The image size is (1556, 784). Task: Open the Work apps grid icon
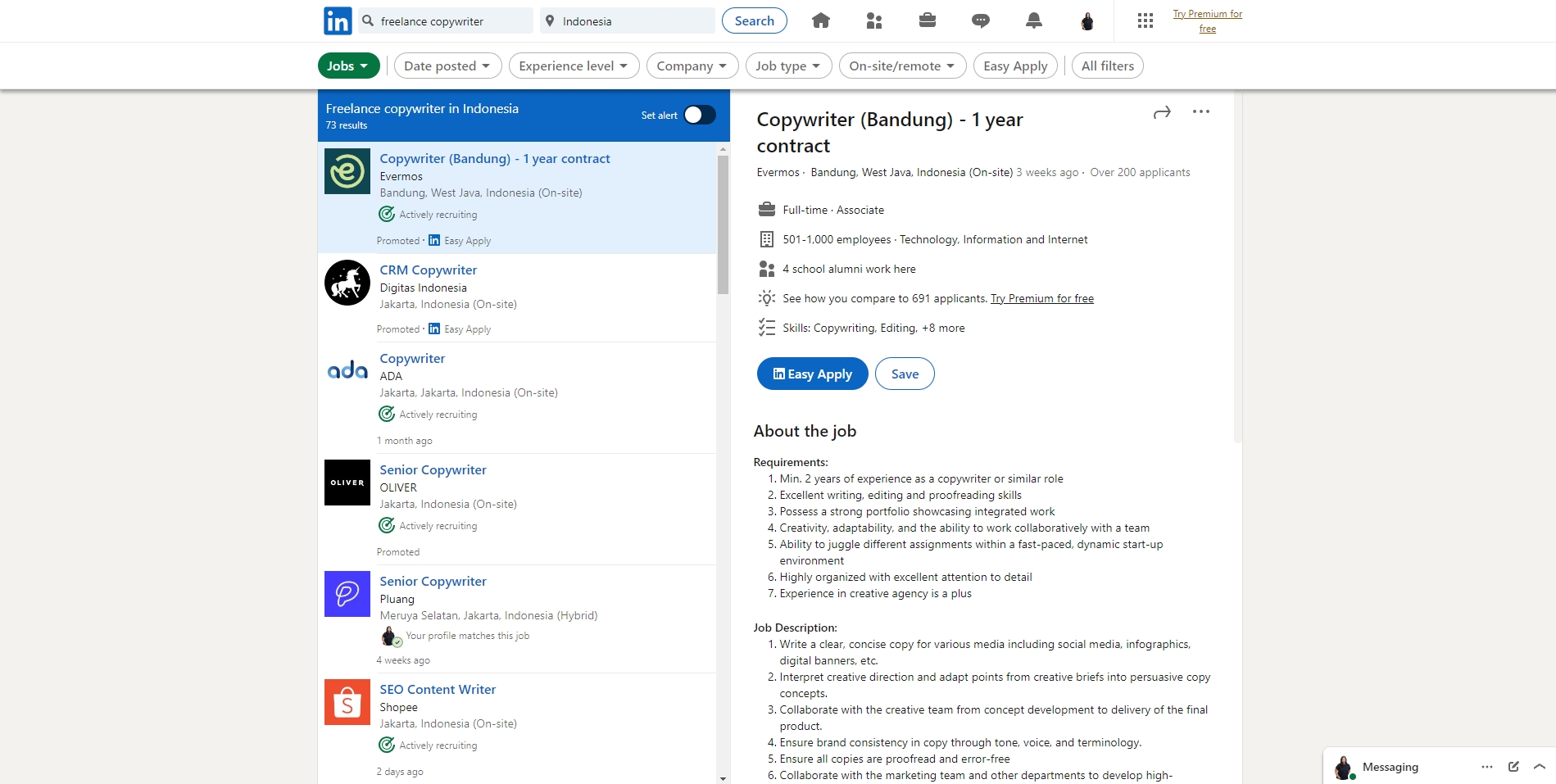pyautogui.click(x=1145, y=20)
